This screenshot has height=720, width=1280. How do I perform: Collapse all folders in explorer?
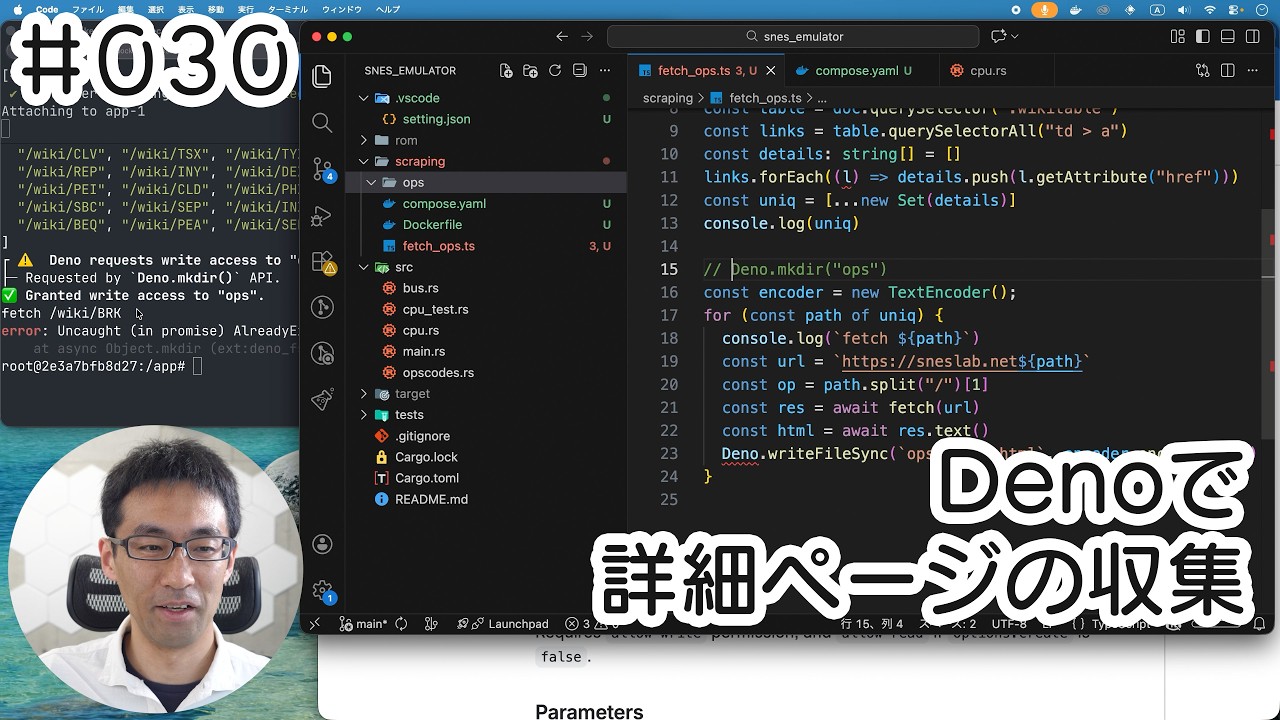579,71
